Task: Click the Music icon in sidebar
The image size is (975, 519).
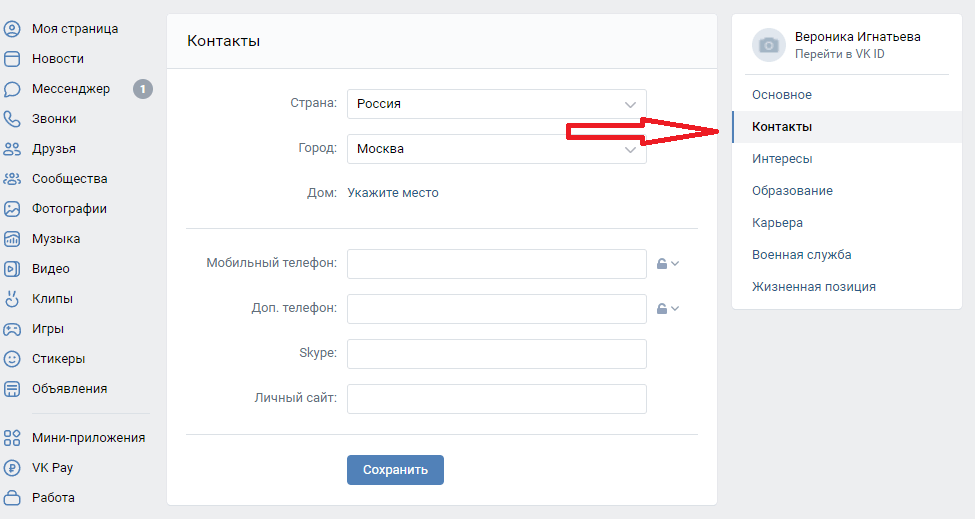Action: coord(12,239)
